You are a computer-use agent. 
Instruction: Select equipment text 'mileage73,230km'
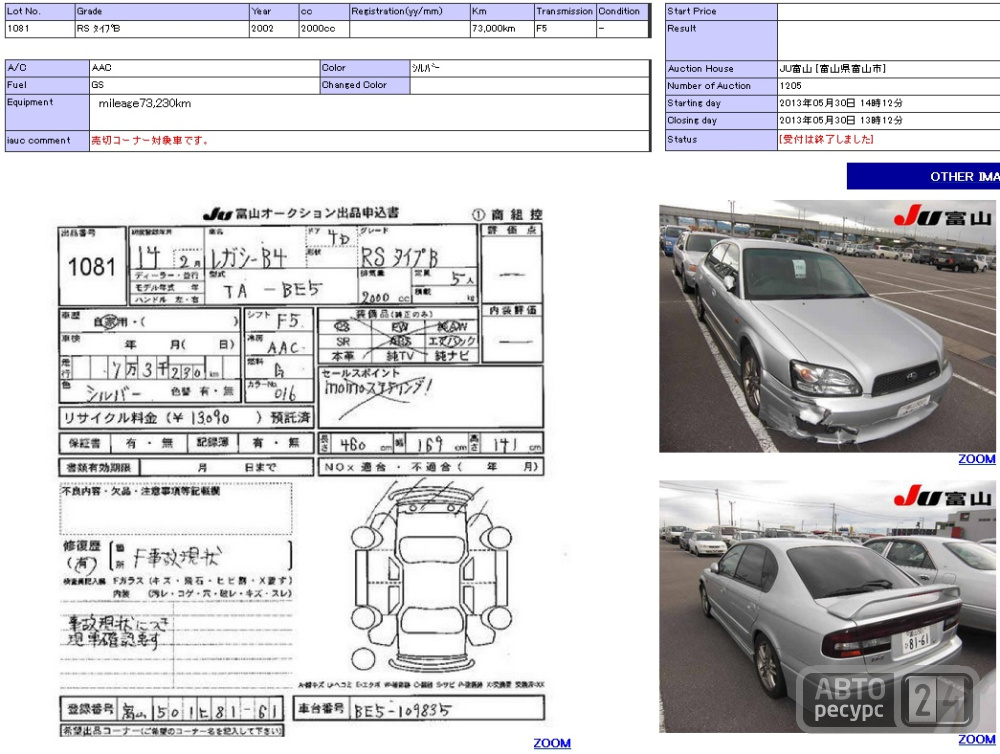pos(145,103)
